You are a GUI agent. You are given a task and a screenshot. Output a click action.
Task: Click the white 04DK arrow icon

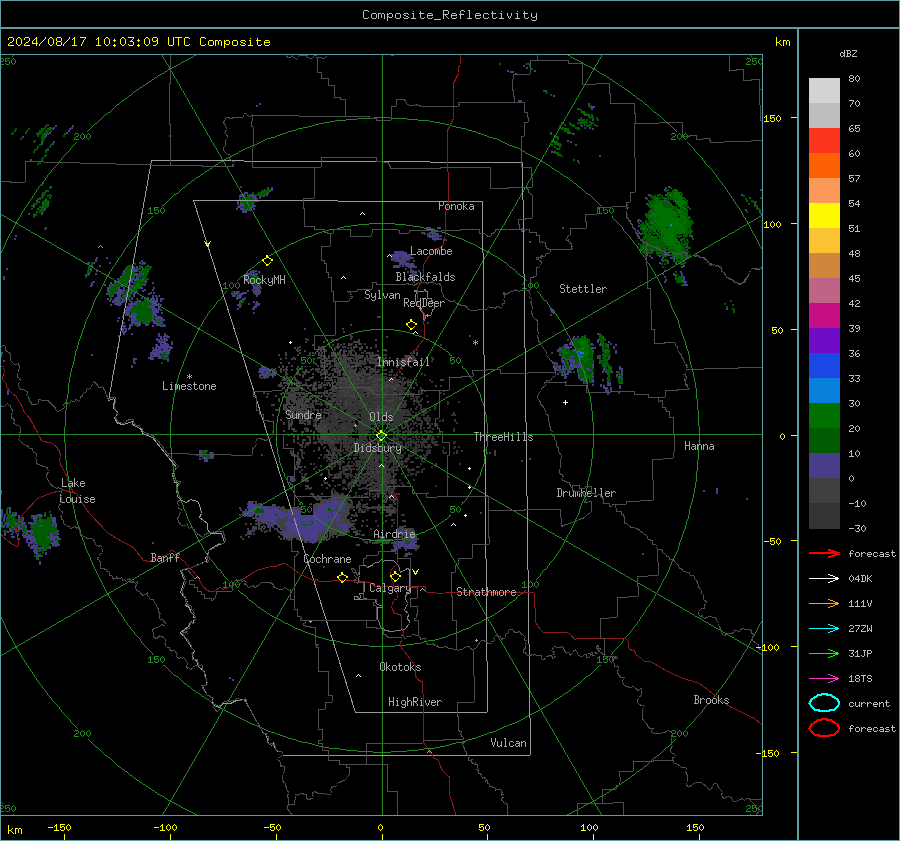tap(824, 579)
